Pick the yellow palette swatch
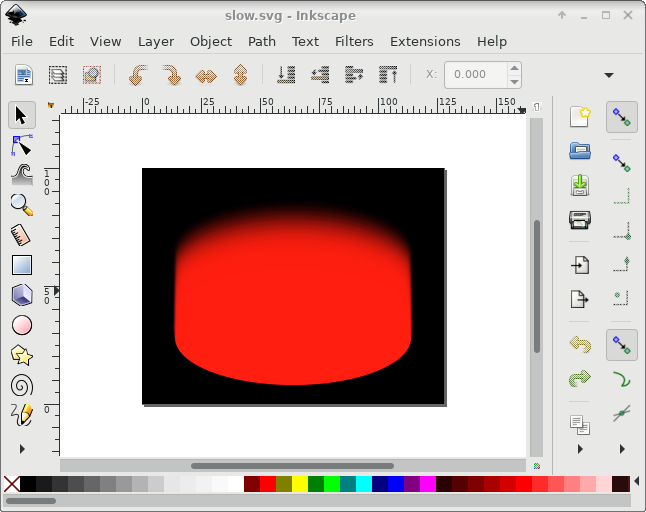Viewport: 646px width, 512px height. click(300, 484)
